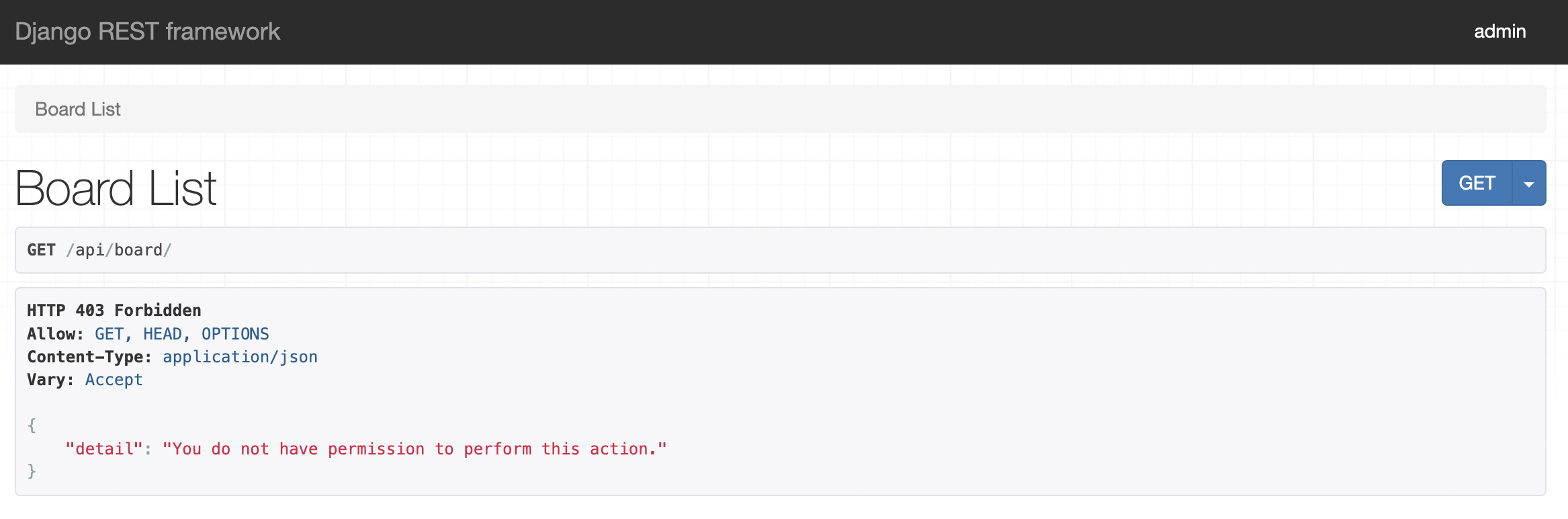Viewport: 1568px width, 519px height.
Task: Click the Vary Accept header value
Action: pos(114,380)
